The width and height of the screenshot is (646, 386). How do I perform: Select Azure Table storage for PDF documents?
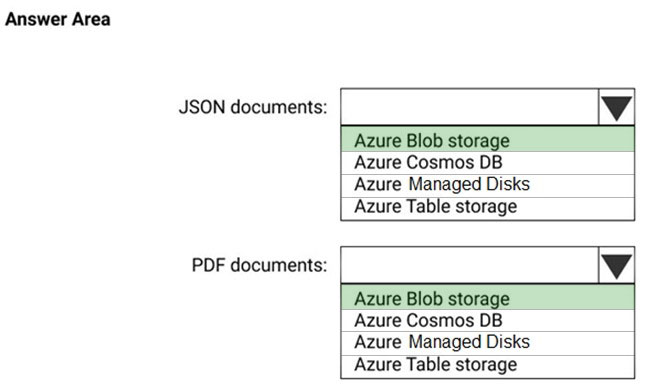tap(487, 367)
